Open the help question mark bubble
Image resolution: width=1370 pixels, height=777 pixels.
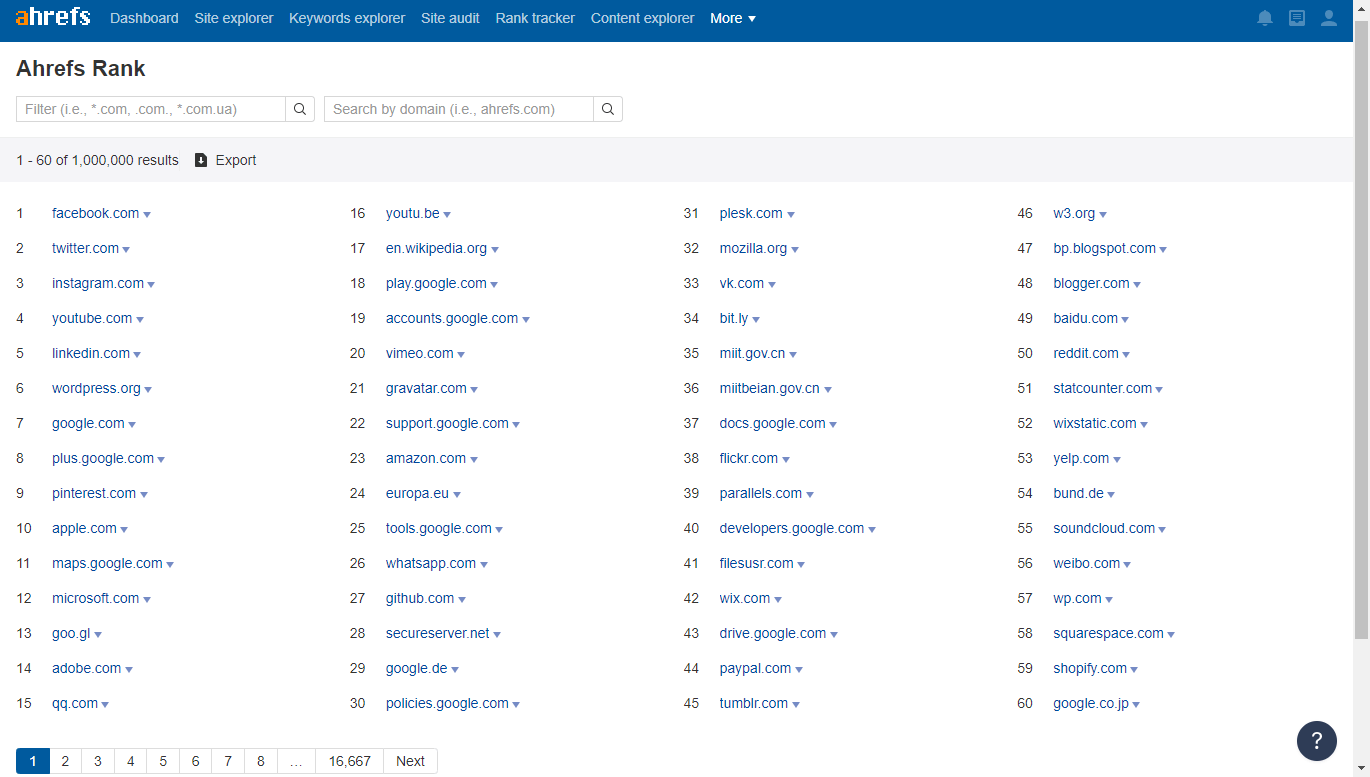(x=1317, y=741)
